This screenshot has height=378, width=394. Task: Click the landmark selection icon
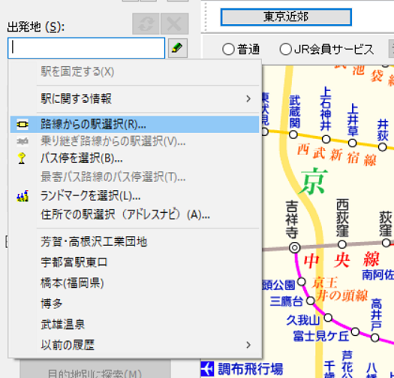click(x=22, y=196)
